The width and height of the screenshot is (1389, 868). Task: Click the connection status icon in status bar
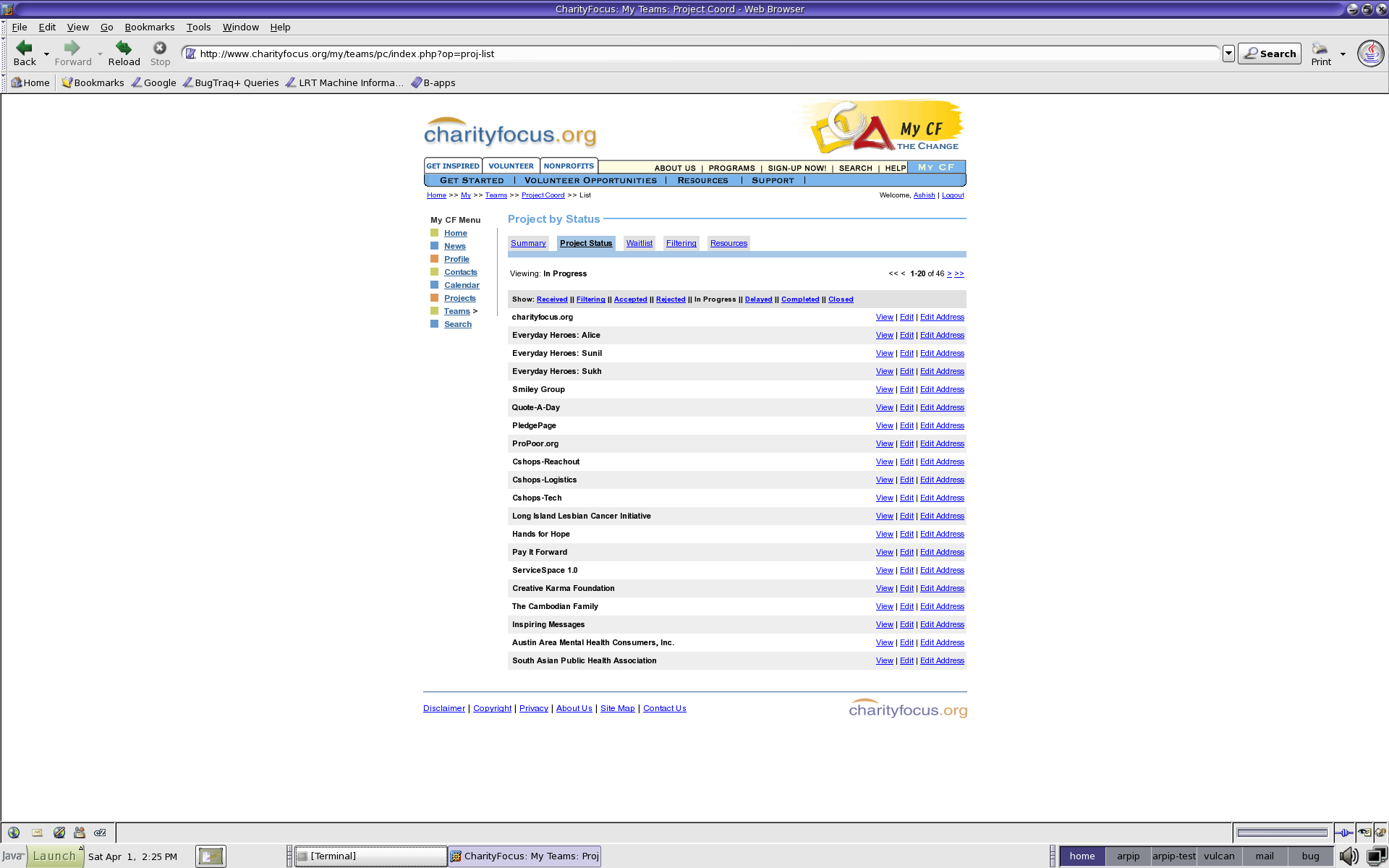pos(1343,833)
